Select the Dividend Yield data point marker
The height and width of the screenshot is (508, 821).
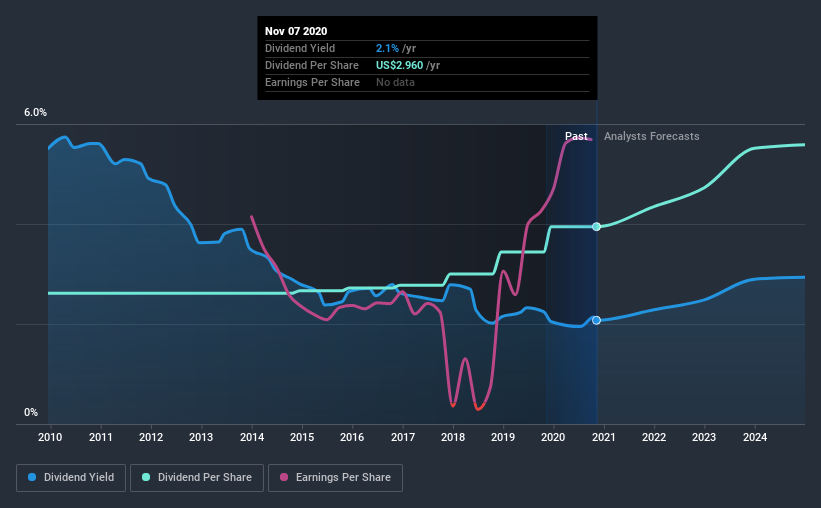pos(596,320)
